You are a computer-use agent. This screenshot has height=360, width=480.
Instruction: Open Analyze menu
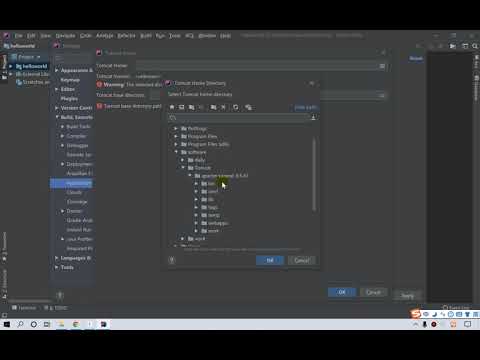pyautogui.click(x=105, y=36)
